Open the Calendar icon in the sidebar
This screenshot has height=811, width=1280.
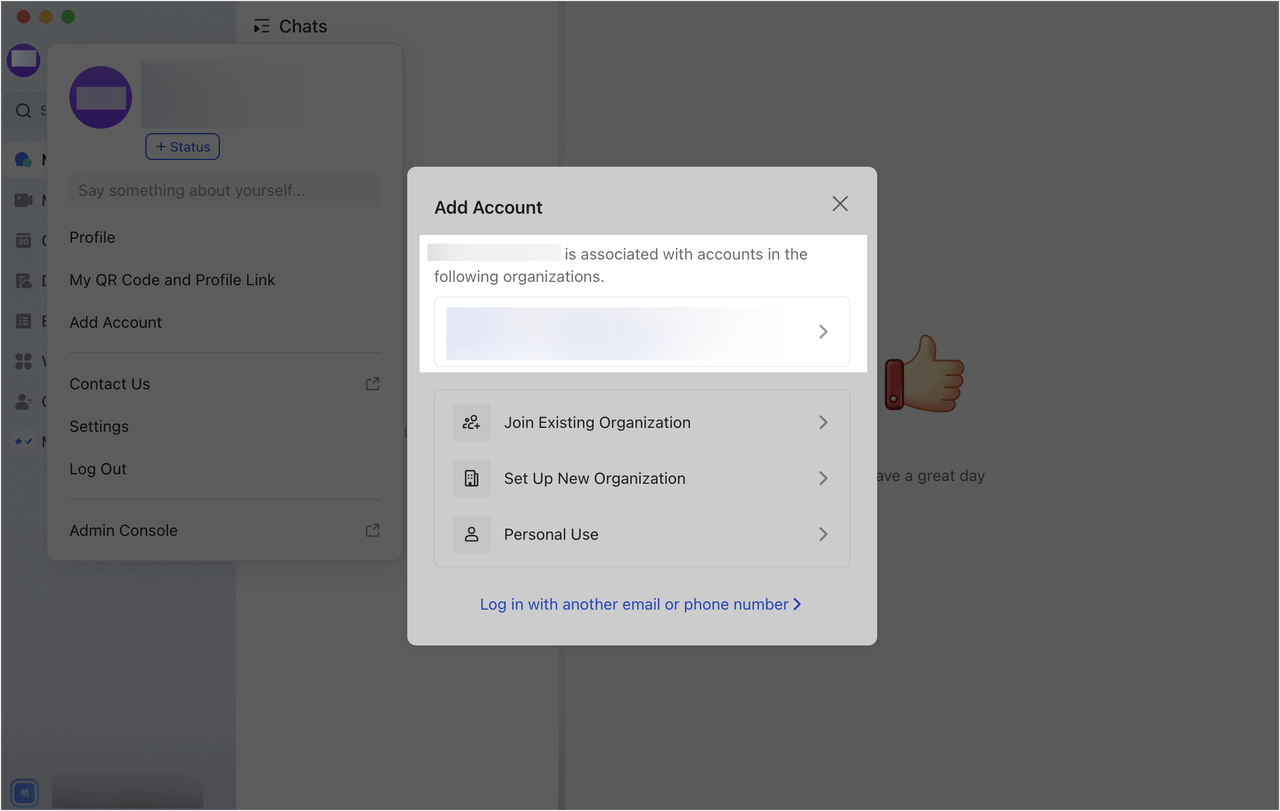[x=23, y=240]
